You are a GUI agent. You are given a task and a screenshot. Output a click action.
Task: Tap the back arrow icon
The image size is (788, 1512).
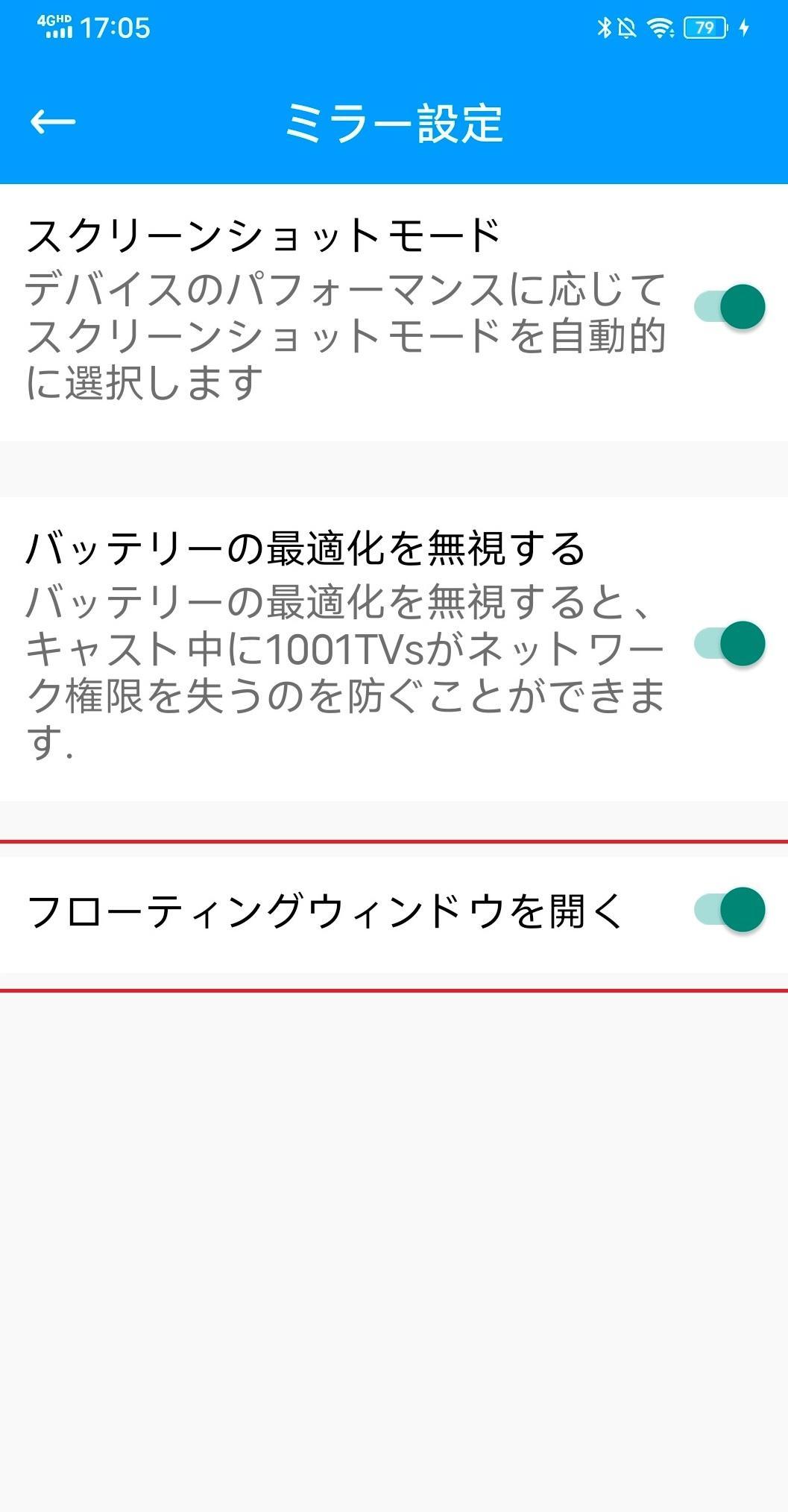pyautogui.click(x=52, y=121)
